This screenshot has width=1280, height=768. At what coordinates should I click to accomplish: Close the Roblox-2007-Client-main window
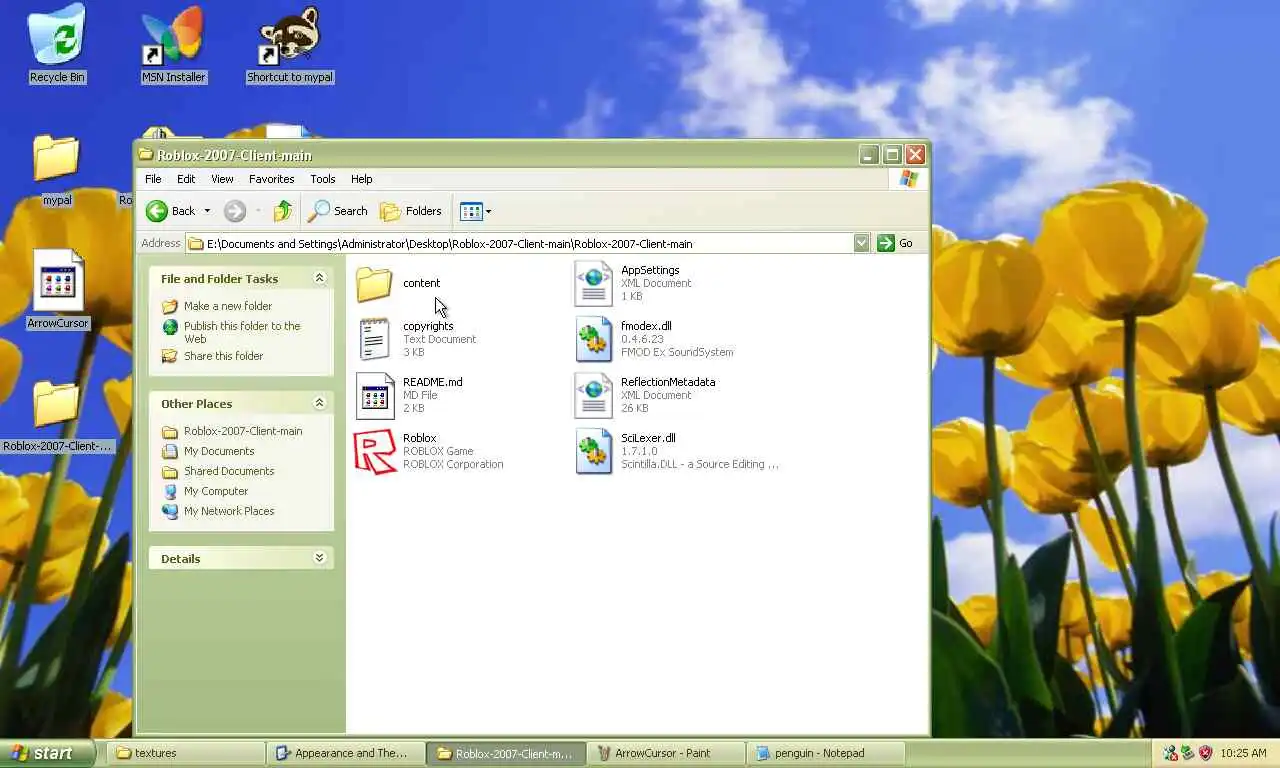(x=915, y=155)
